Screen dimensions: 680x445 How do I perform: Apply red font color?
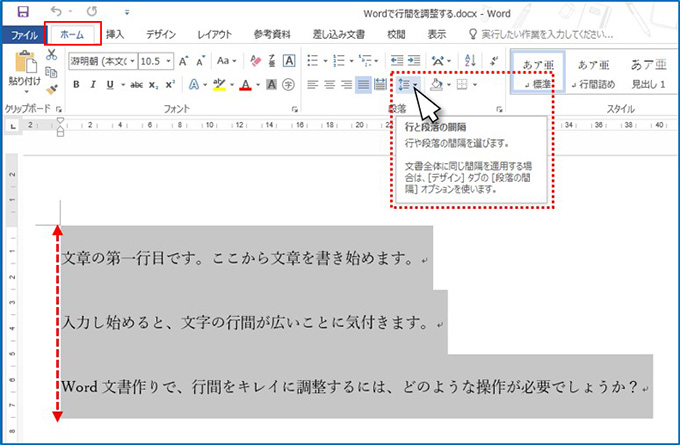245,85
